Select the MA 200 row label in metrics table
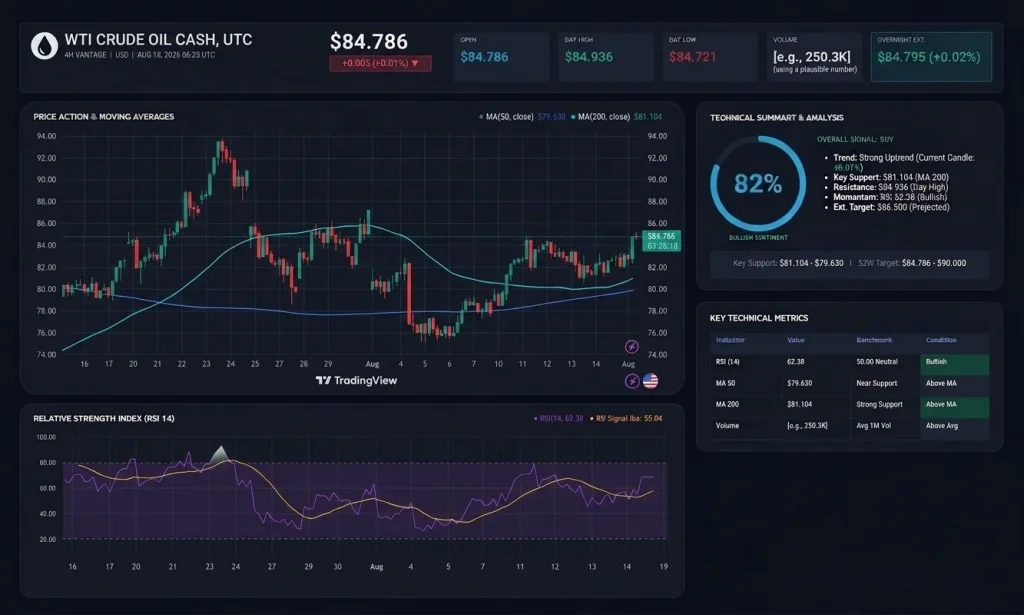The height and width of the screenshot is (615, 1024). pos(728,404)
